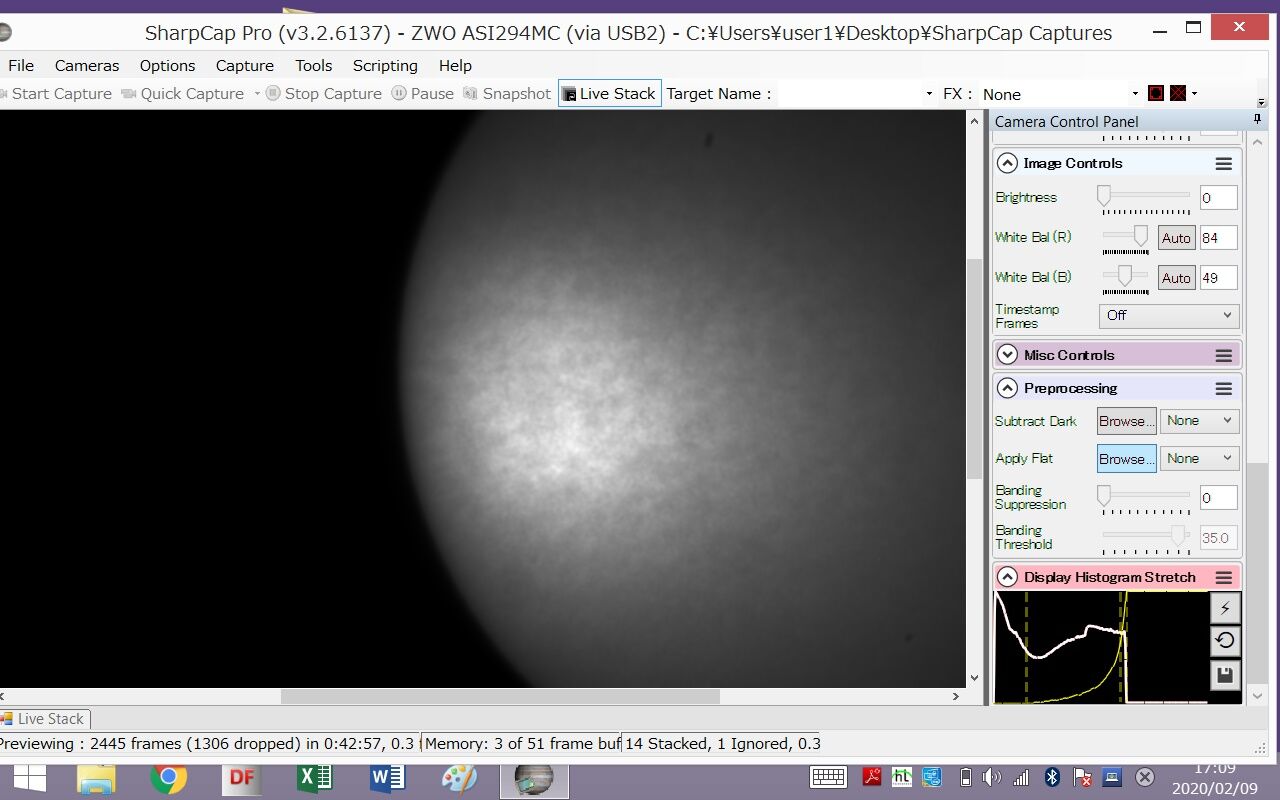Screen dimensions: 1280x800
Task: Click Quick Capture in the toolbar
Action: tap(182, 93)
